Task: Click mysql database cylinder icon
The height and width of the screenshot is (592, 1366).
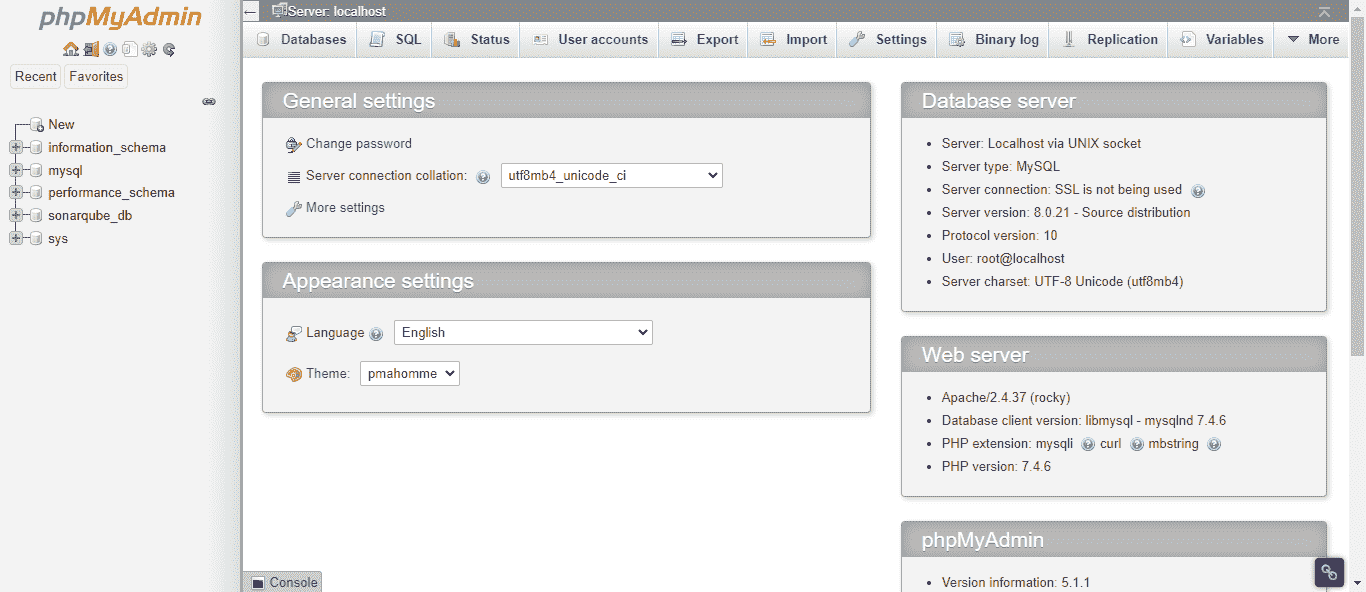Action: (37, 170)
